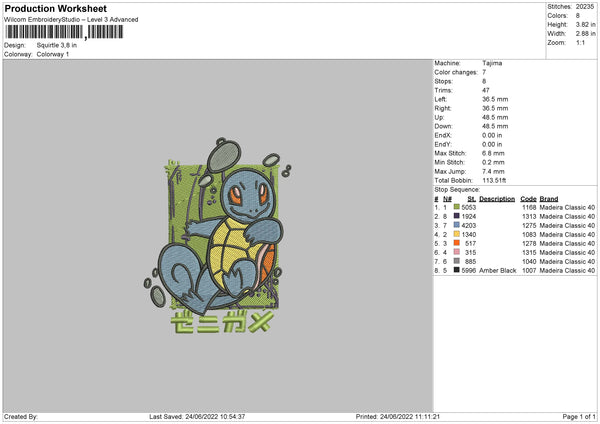The width and height of the screenshot is (600, 424).
Task: Click the 'St.' column header
Action: (471, 199)
